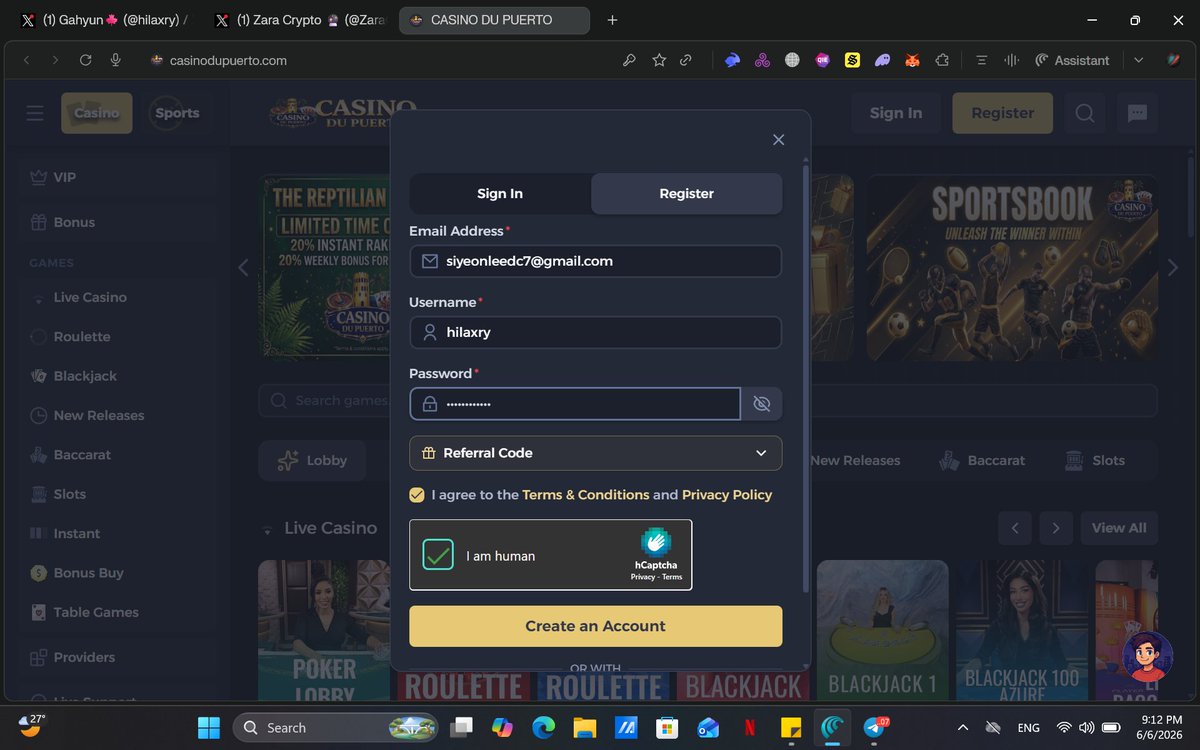Open the Blackjack 1 game thumbnail

point(882,629)
